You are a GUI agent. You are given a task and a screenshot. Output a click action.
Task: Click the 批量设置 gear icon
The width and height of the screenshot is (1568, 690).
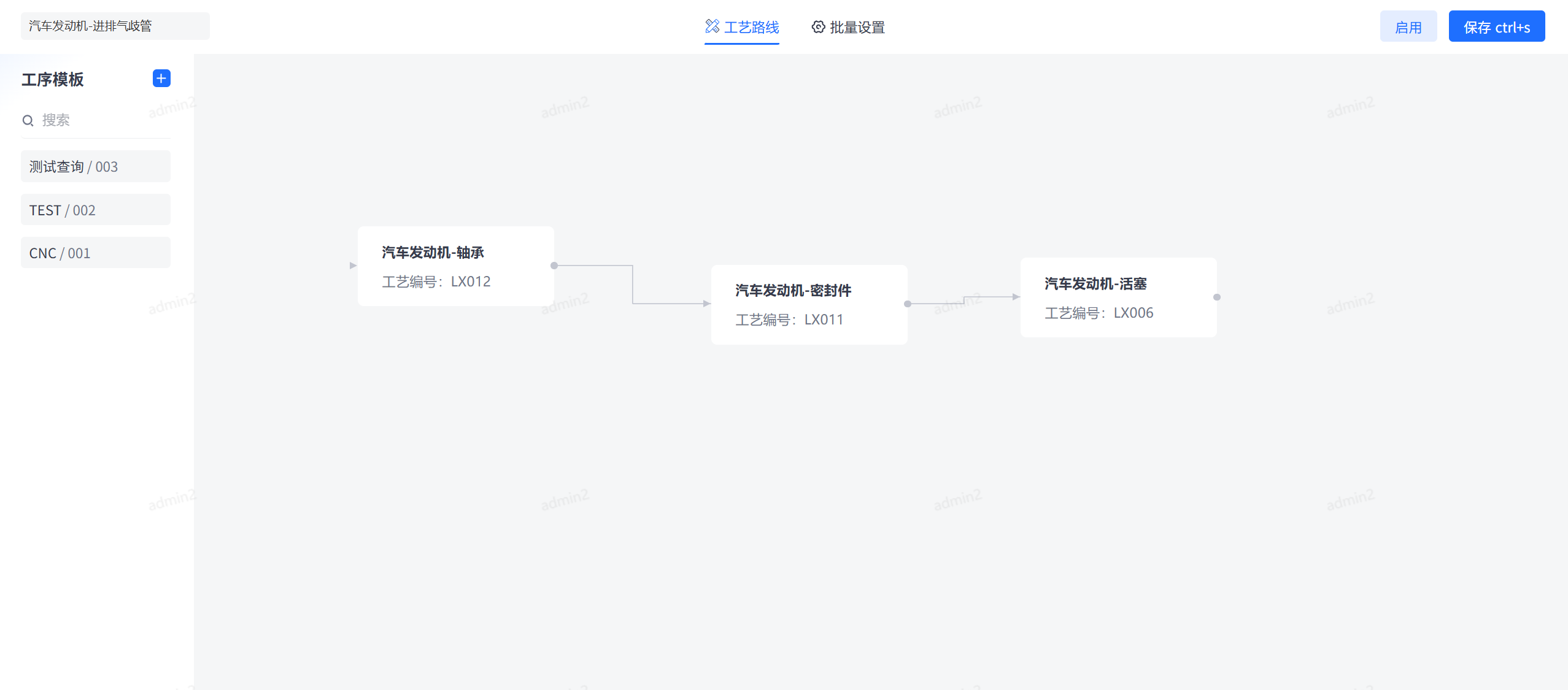(818, 27)
